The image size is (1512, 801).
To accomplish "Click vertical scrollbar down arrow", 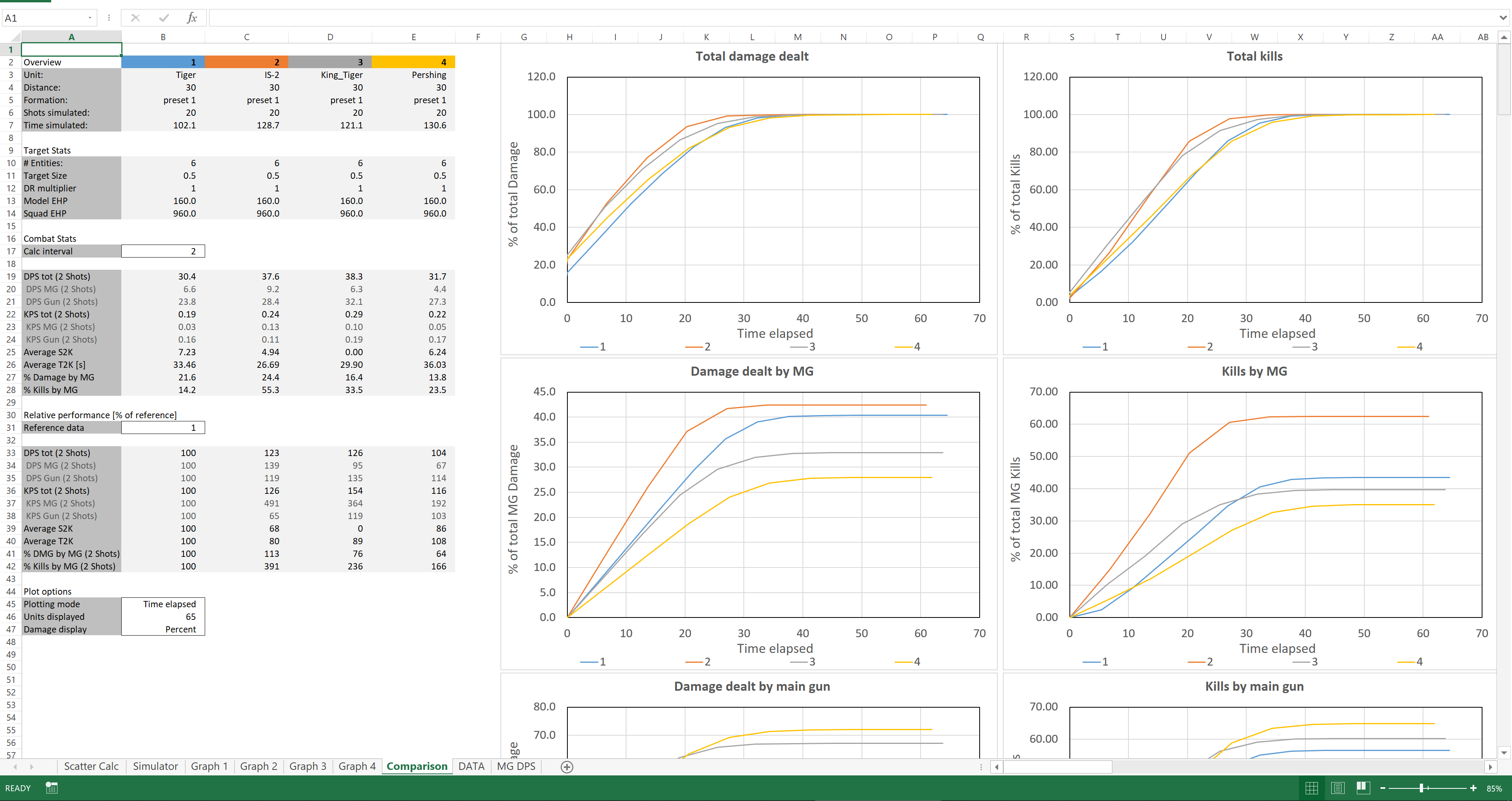I will point(1504,752).
